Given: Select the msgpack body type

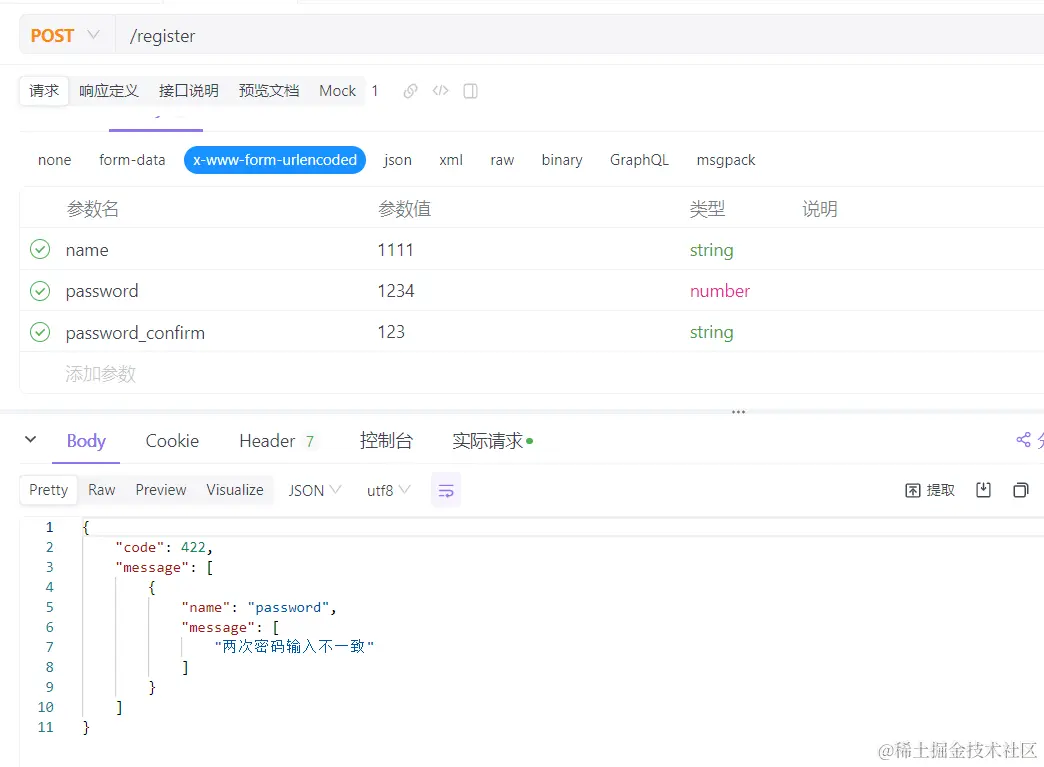Looking at the screenshot, I should coord(726,160).
